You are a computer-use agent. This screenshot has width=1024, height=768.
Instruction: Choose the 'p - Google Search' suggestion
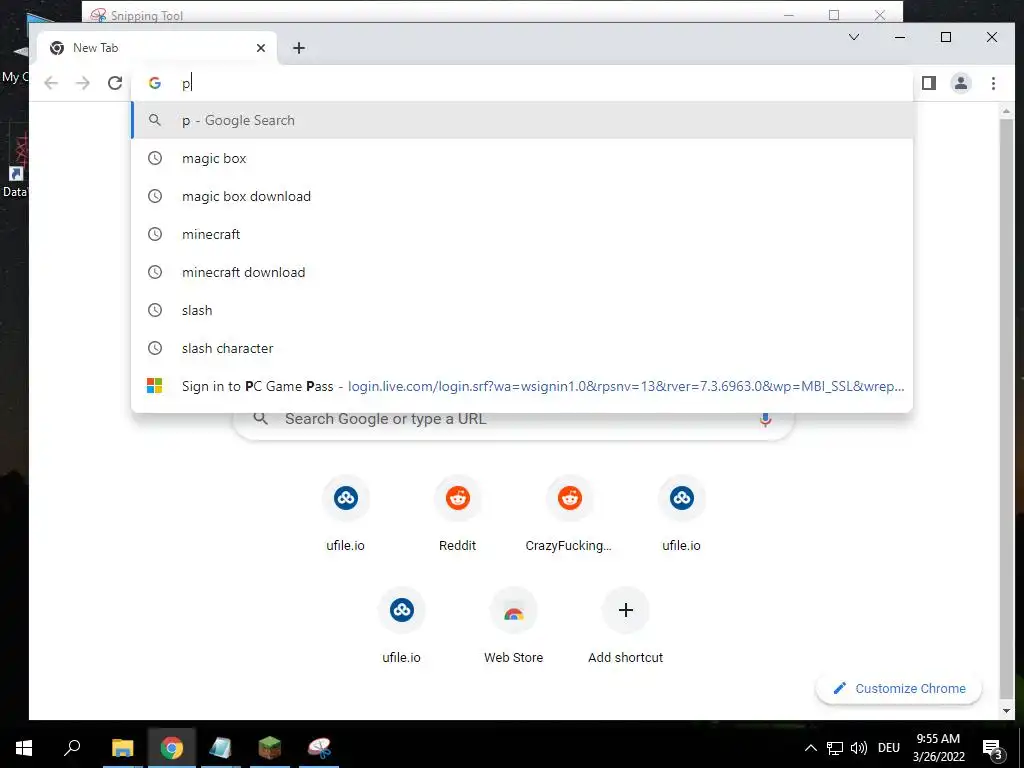tap(522, 120)
